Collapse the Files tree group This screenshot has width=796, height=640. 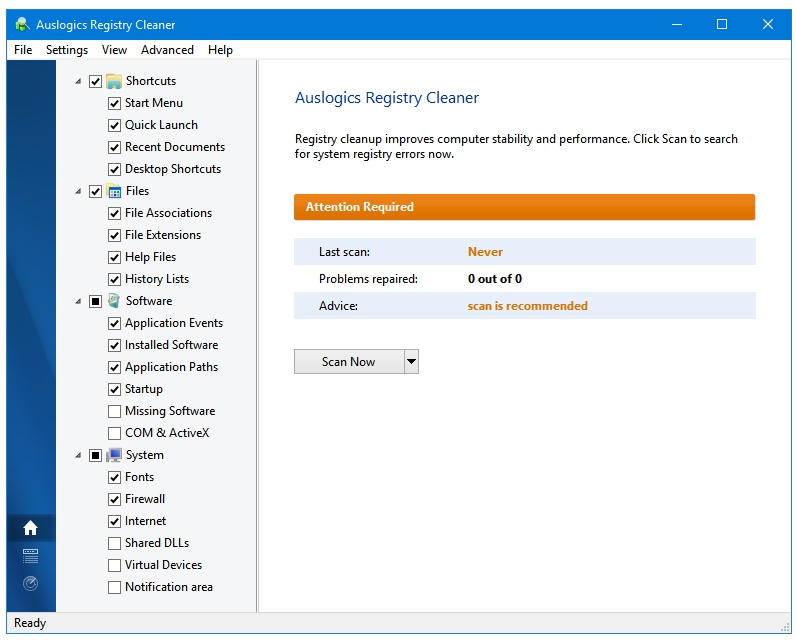tap(78, 191)
